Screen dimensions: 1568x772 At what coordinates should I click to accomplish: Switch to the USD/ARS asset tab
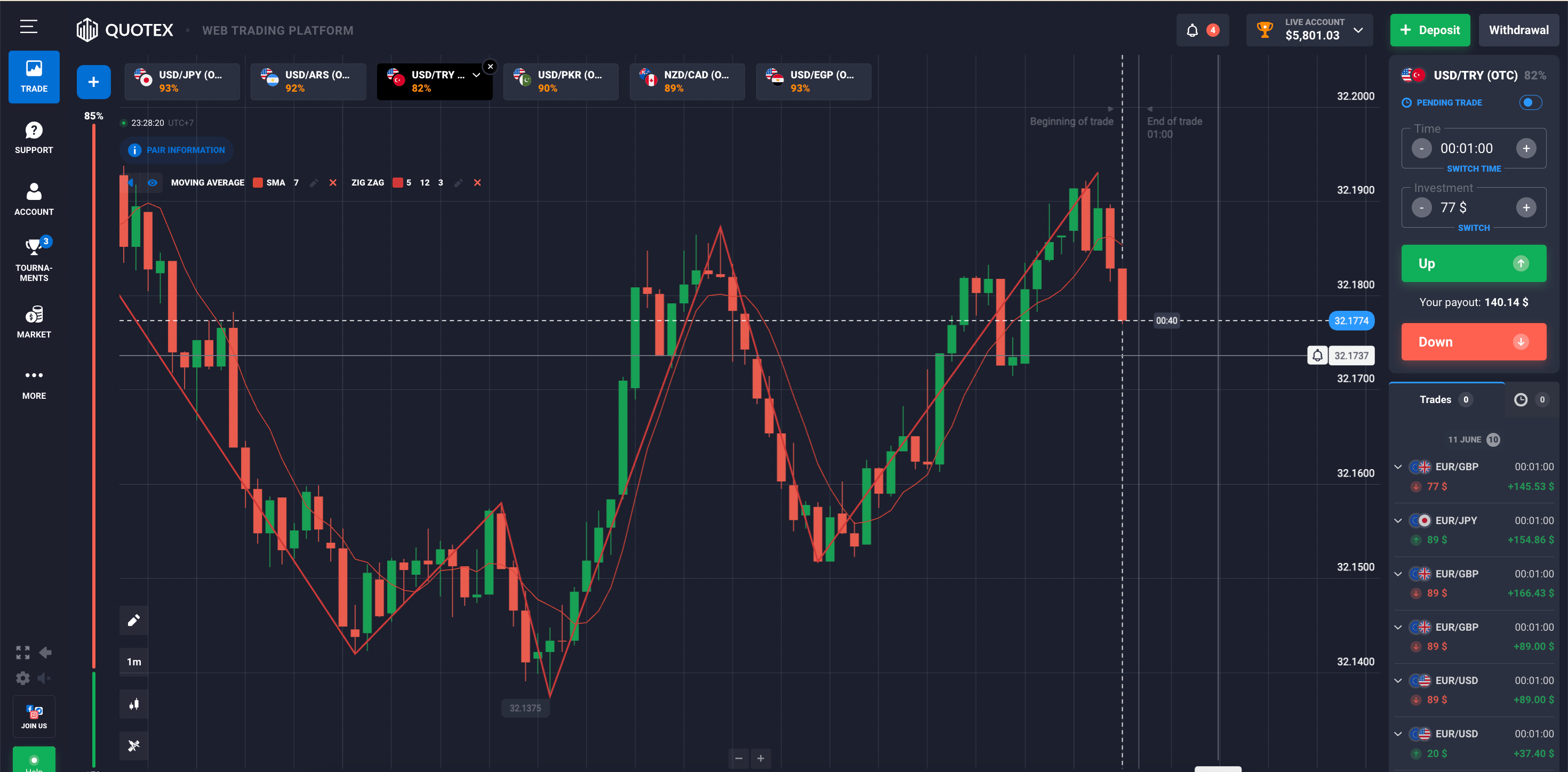point(308,81)
